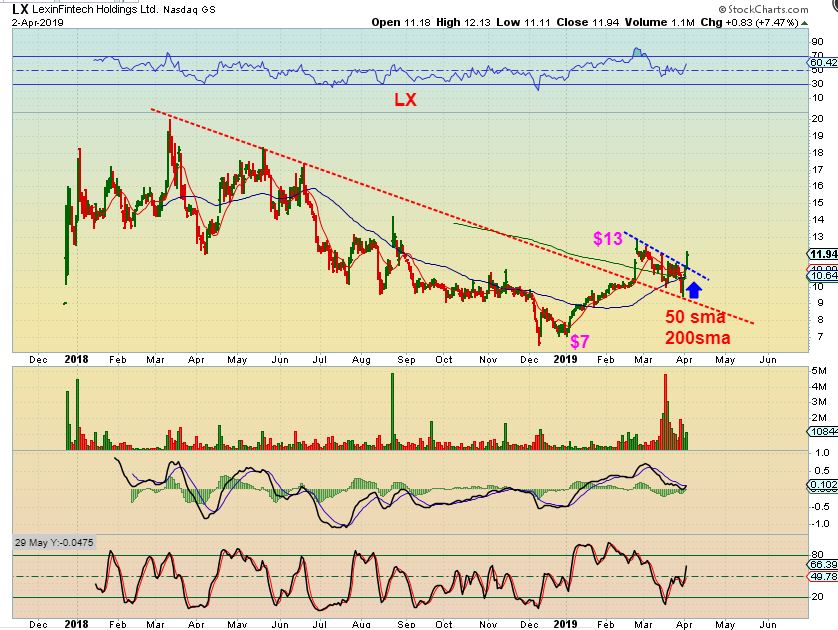
Task: Click the 2M label on the volume axis
Action: point(819,418)
